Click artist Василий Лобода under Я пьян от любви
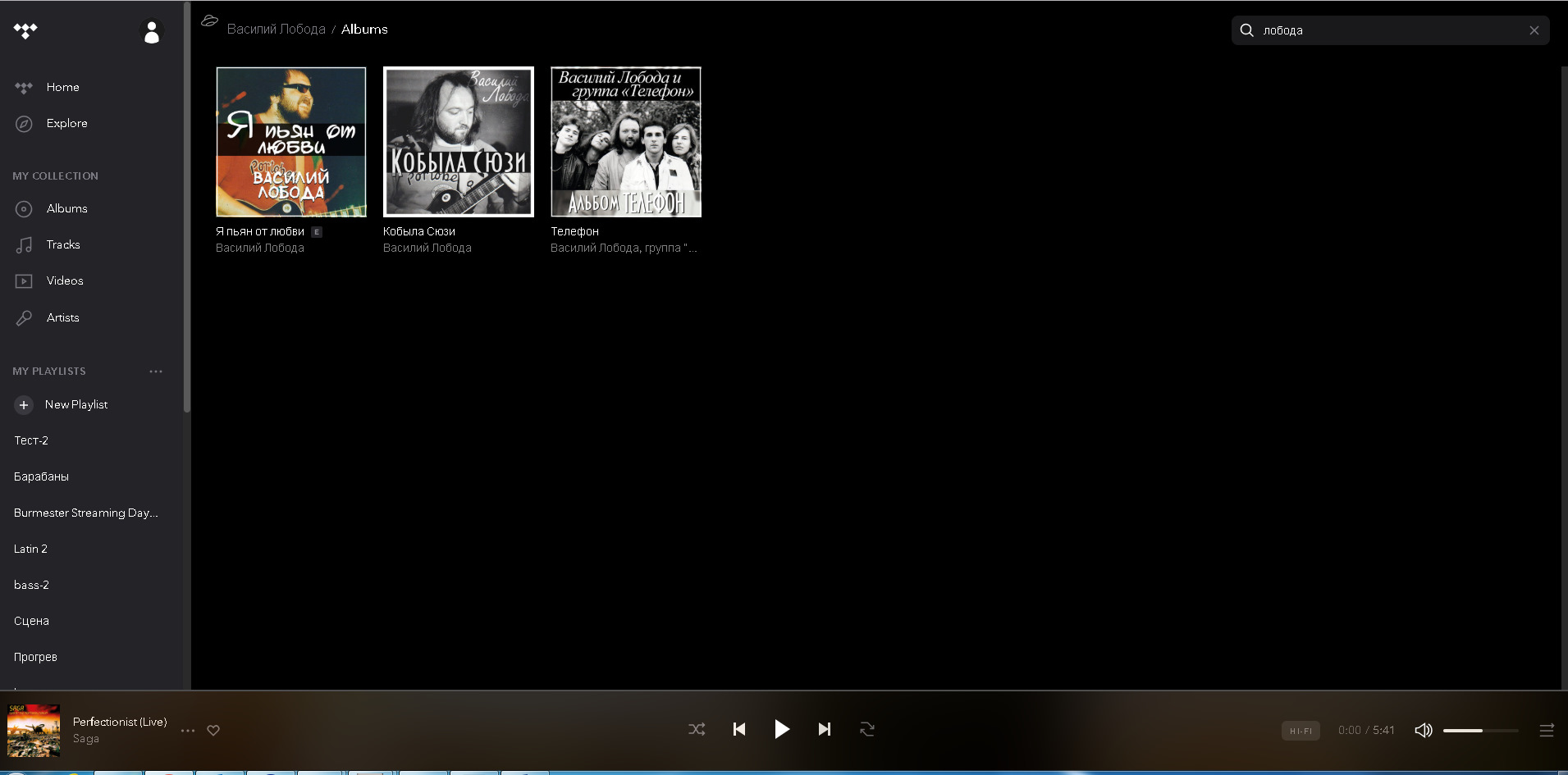Image resolution: width=1568 pixels, height=775 pixels. coord(260,248)
